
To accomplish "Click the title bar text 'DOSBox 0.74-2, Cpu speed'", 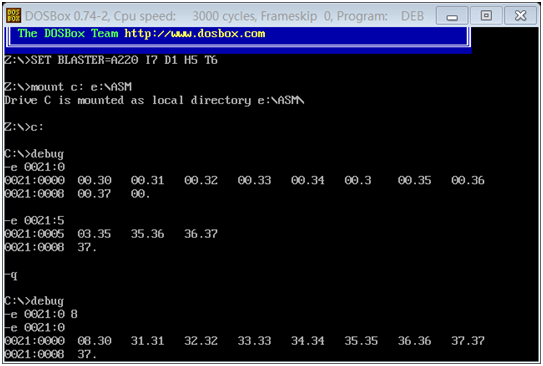I will (100, 16).
